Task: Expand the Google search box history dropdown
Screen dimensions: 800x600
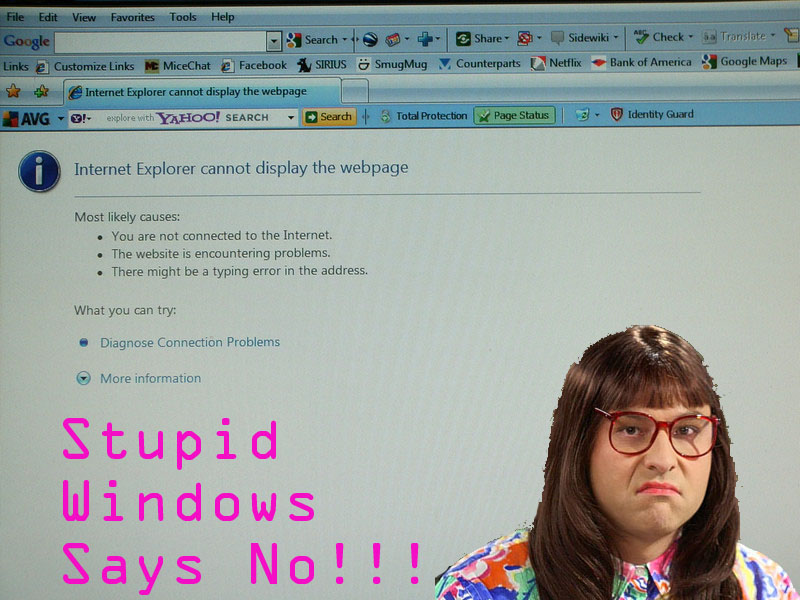Action: (274, 41)
